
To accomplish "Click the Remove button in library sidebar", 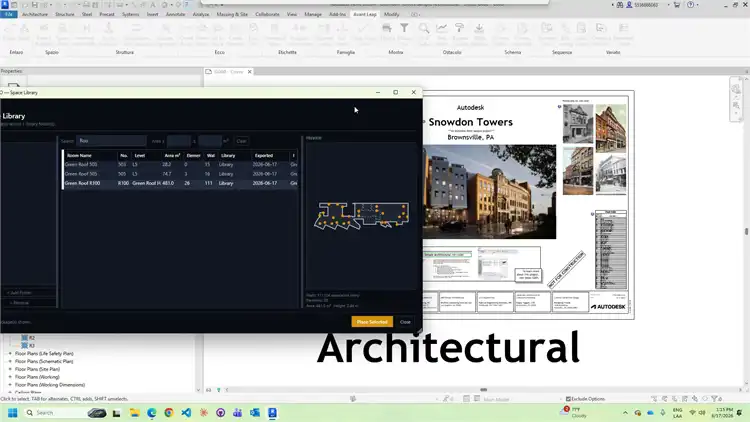I will click(29, 303).
